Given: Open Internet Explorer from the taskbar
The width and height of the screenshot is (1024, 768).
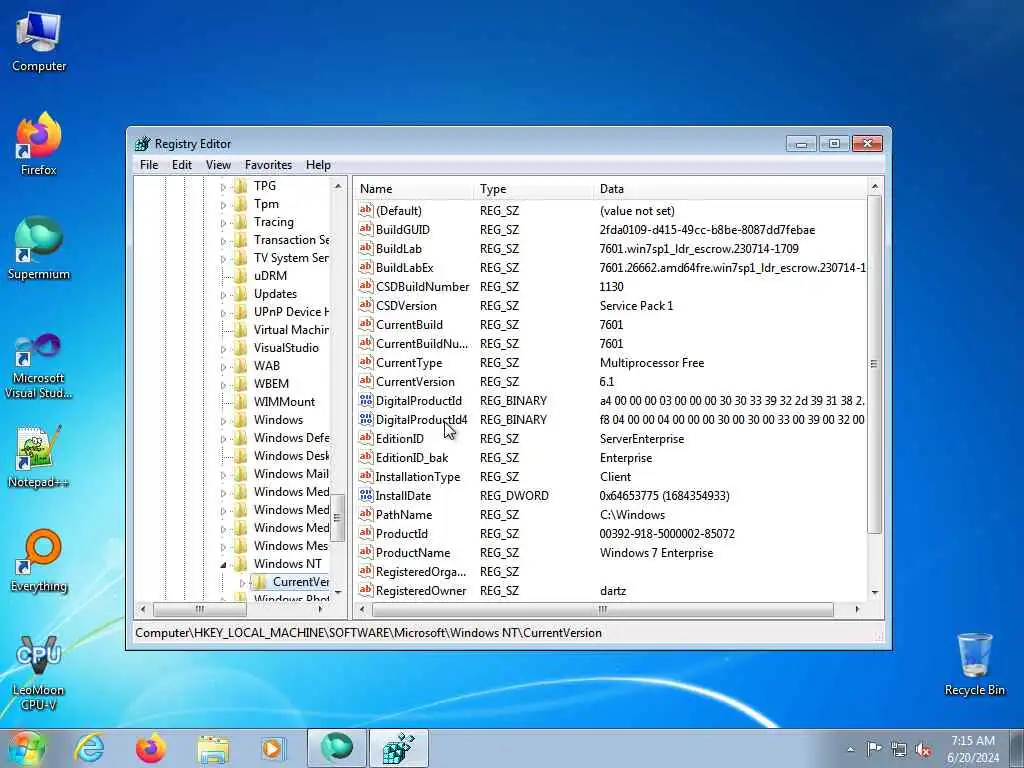Looking at the screenshot, I should 89,748.
